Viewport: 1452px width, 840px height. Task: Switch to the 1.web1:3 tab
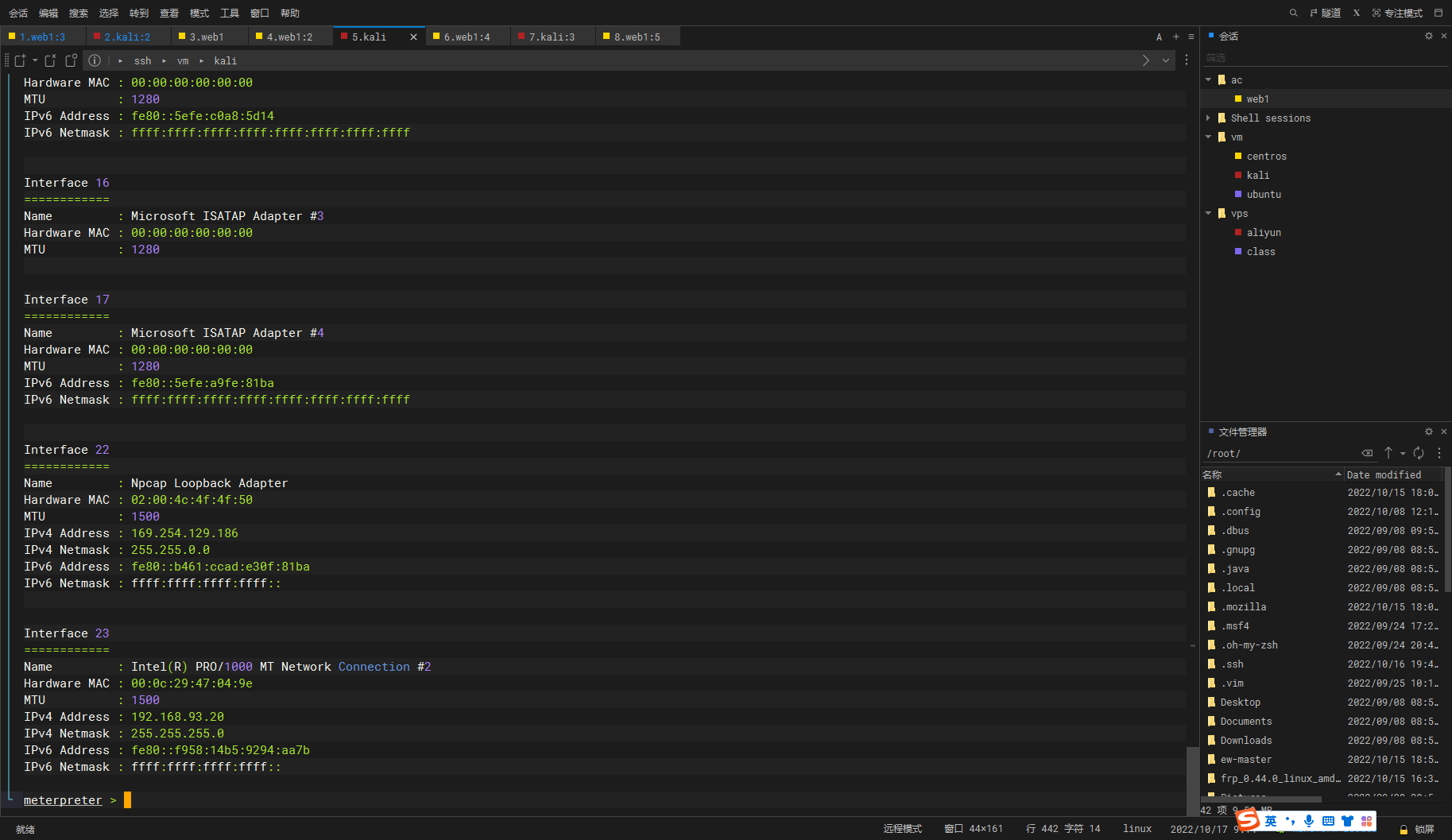pyautogui.click(x=42, y=37)
